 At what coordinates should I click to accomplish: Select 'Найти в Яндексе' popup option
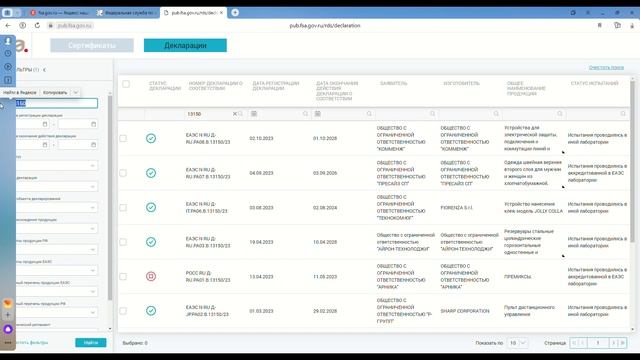(x=20, y=93)
